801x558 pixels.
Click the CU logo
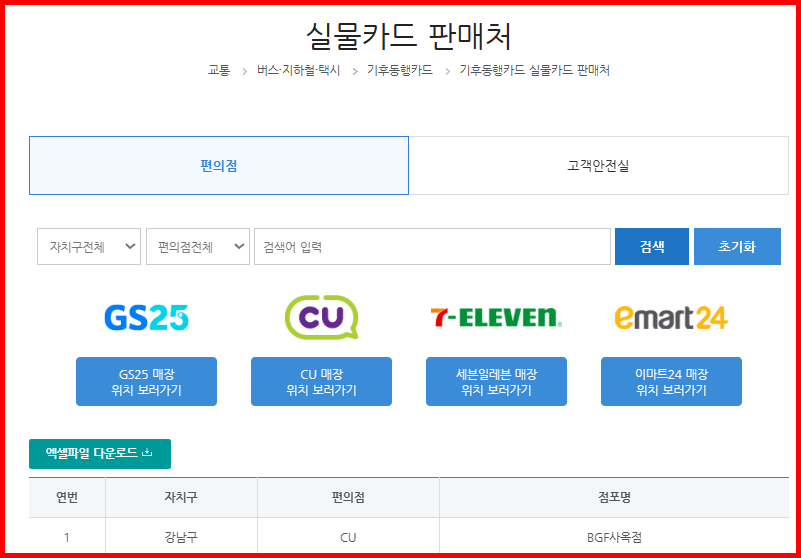point(321,317)
